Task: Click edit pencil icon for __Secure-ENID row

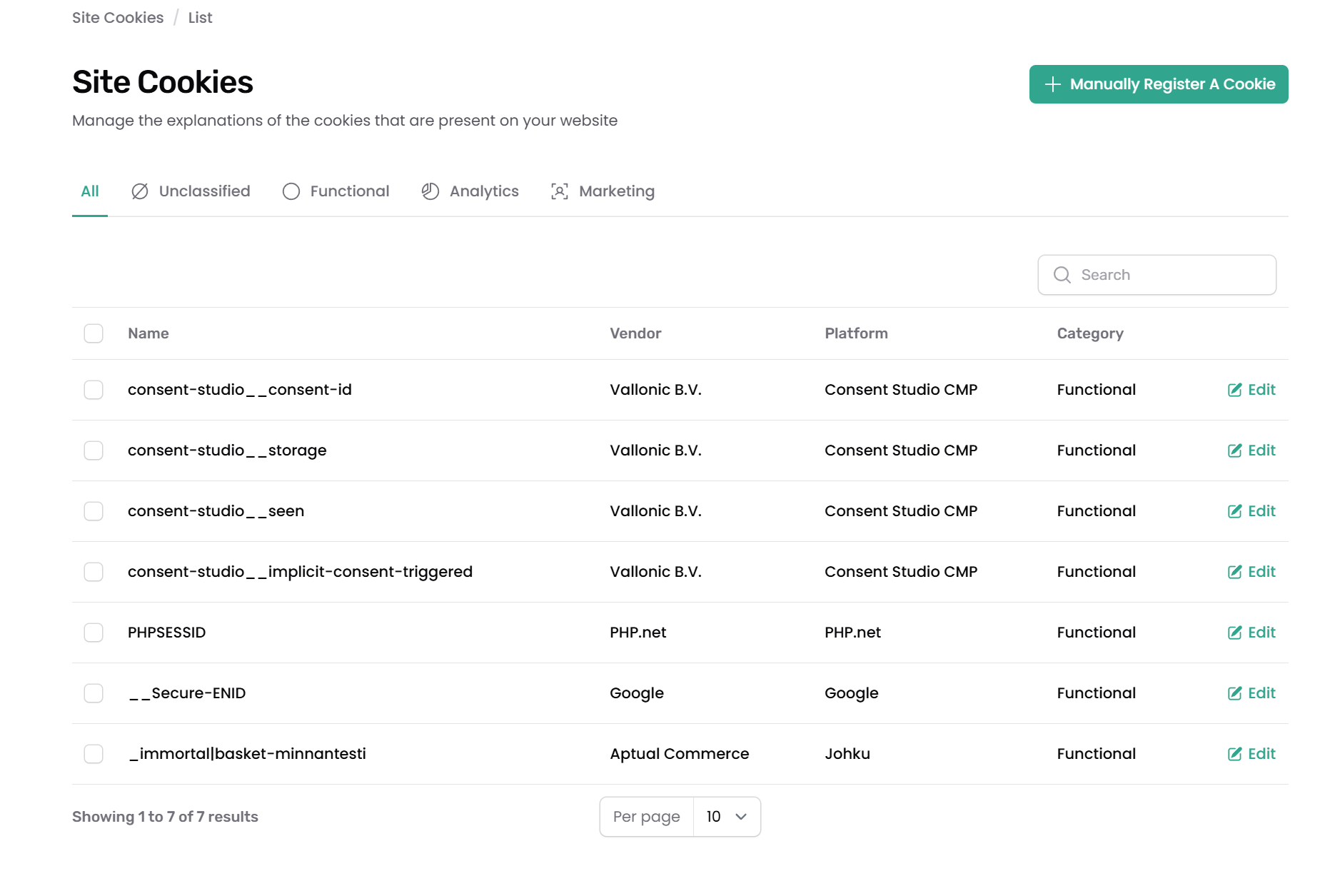Action: point(1234,693)
